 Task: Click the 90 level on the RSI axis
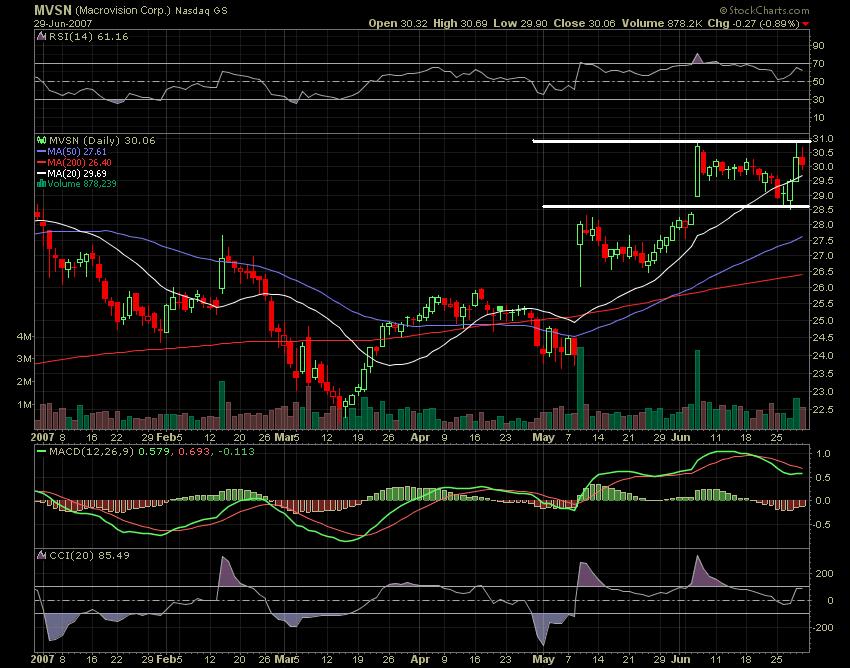pos(817,46)
